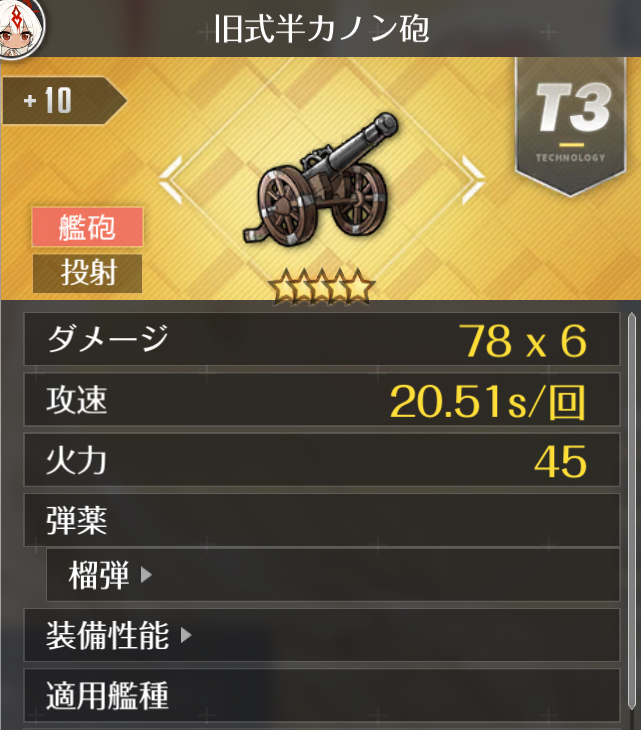Screen dimensions: 641x730
Task: Click the red 艦砲 type tag
Action: click(87, 227)
